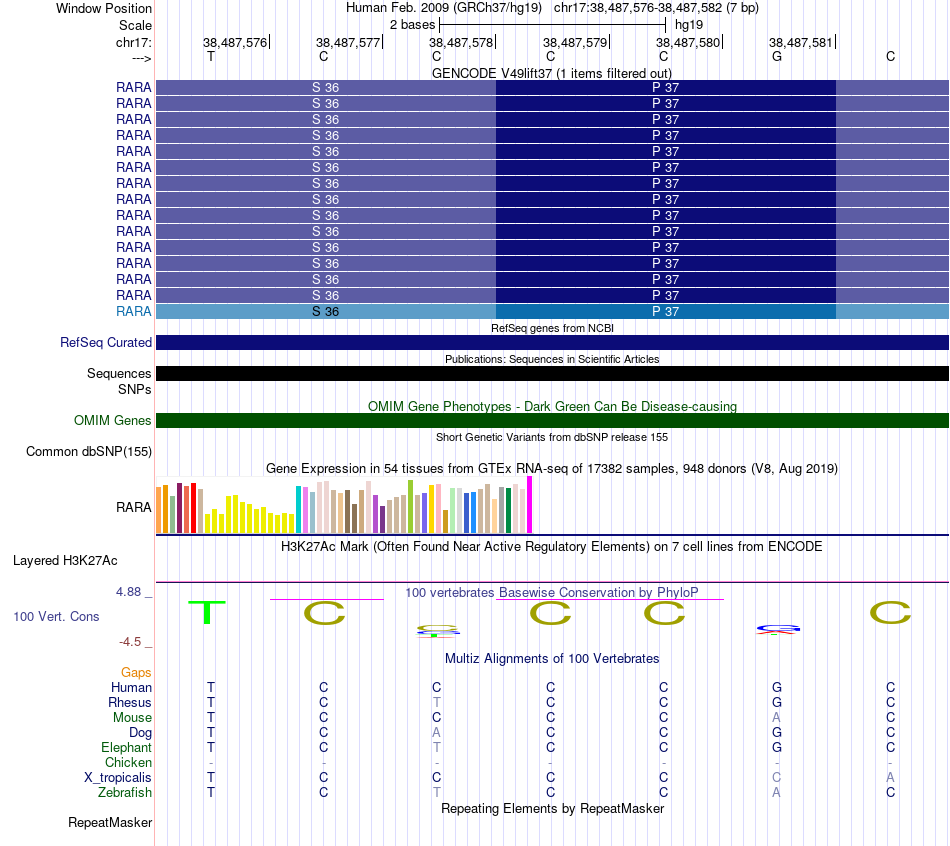Open the H3K27Ac Mark track title

[x=552, y=547]
